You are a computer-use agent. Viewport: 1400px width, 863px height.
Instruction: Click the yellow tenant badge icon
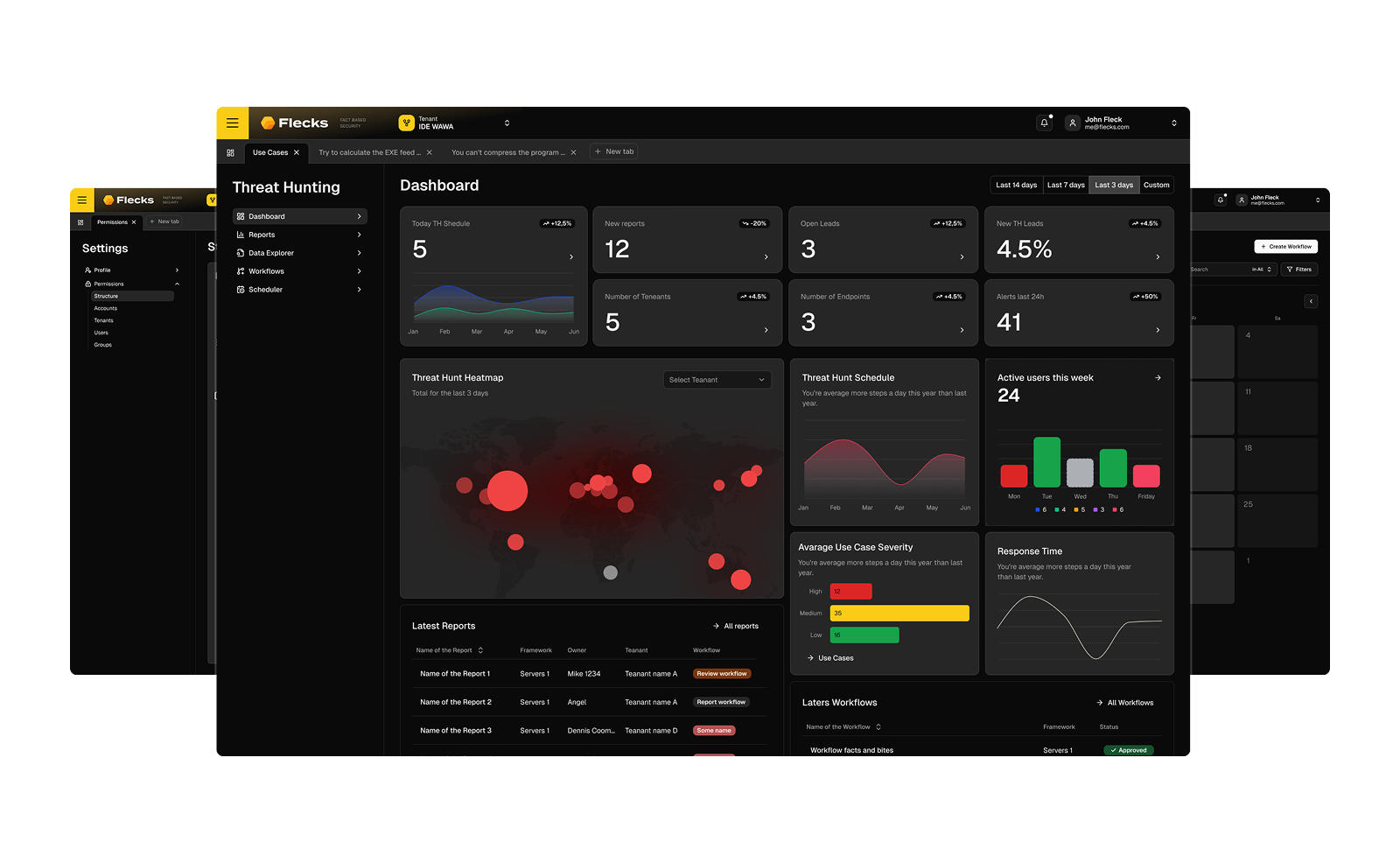pos(406,123)
